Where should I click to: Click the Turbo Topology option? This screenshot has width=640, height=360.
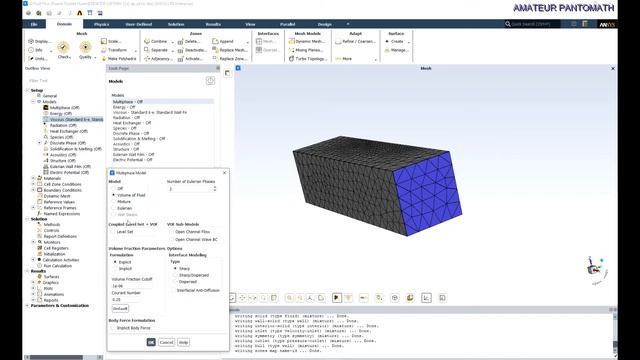coord(308,59)
